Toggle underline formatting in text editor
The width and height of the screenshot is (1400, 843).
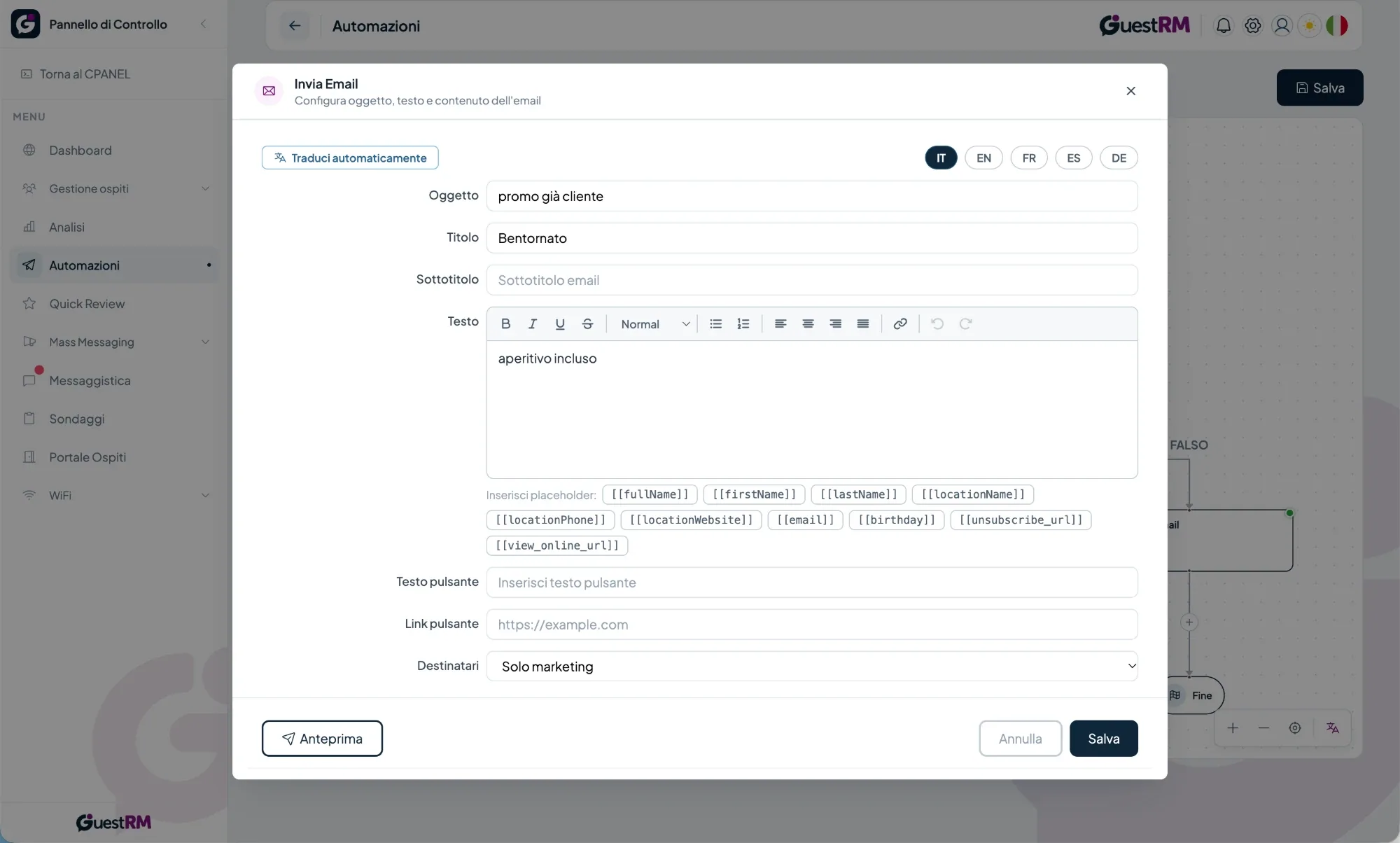[560, 323]
